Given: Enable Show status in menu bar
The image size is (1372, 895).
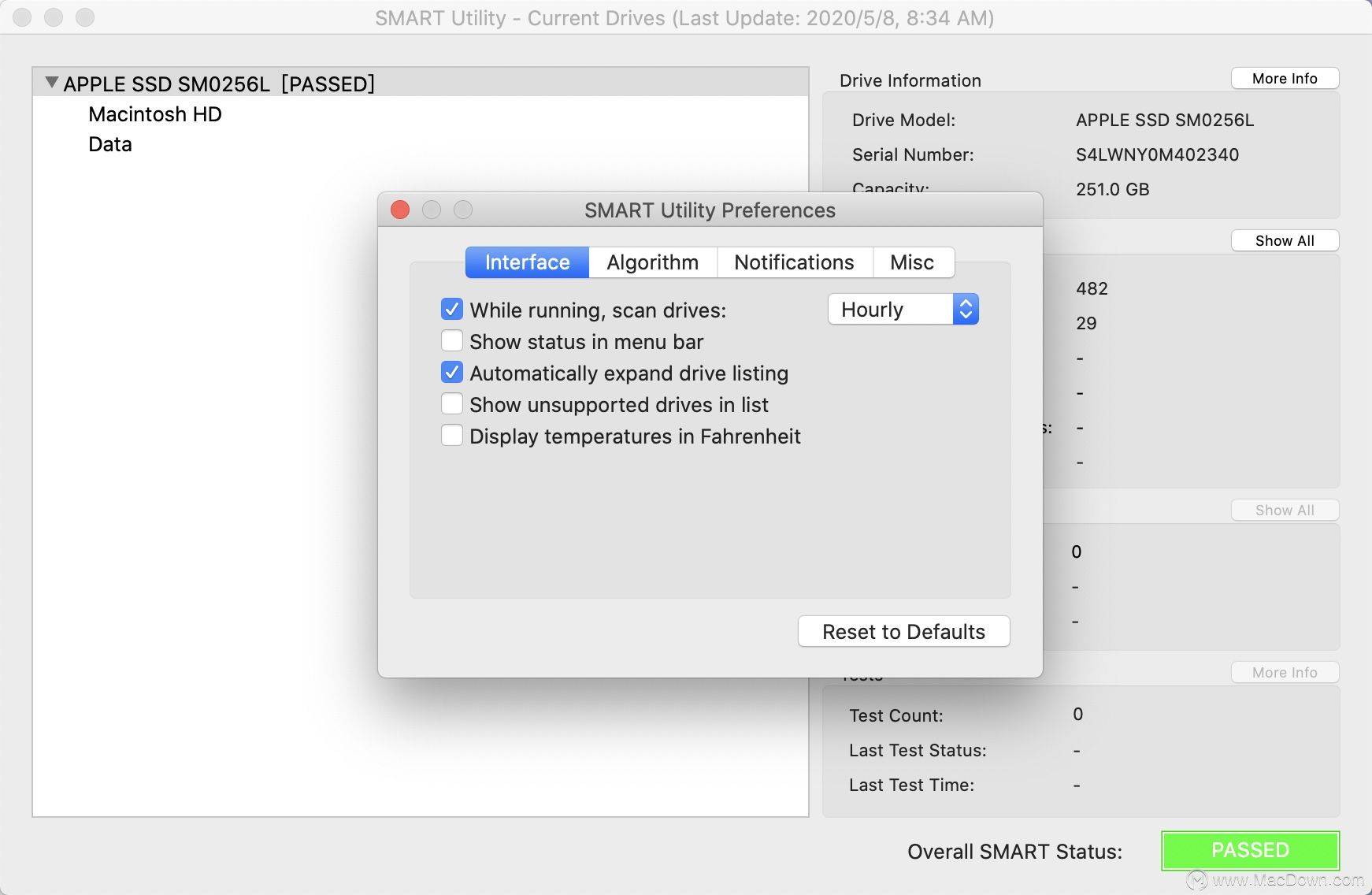Looking at the screenshot, I should click(x=452, y=340).
